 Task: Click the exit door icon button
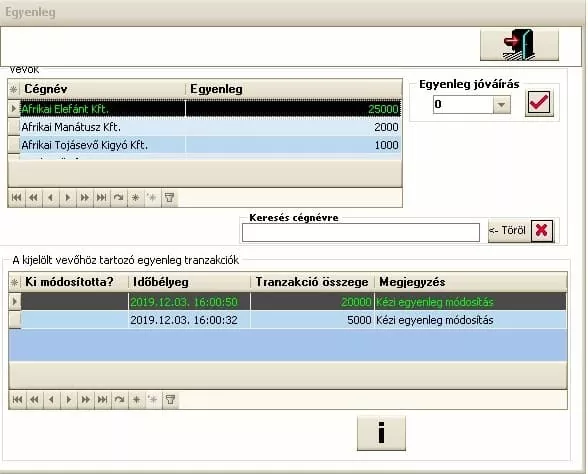[x=519, y=45]
